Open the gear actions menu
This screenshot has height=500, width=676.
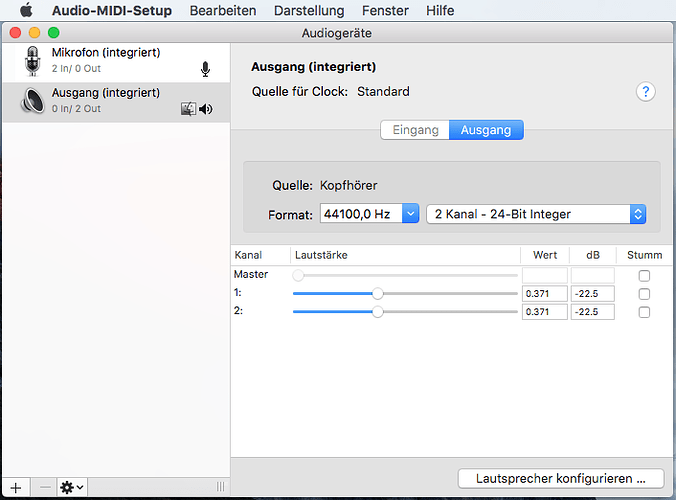[72, 487]
